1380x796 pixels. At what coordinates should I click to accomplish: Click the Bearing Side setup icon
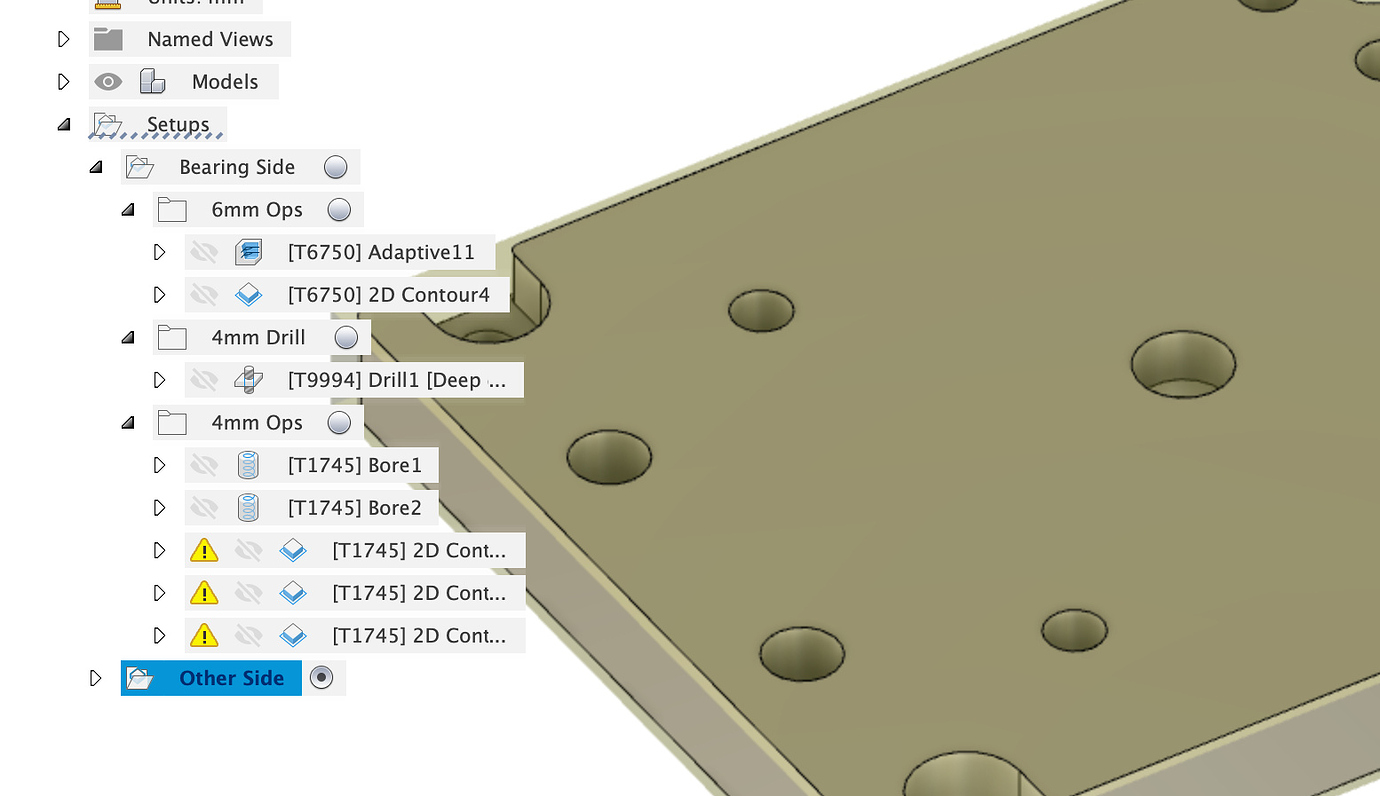pos(140,166)
